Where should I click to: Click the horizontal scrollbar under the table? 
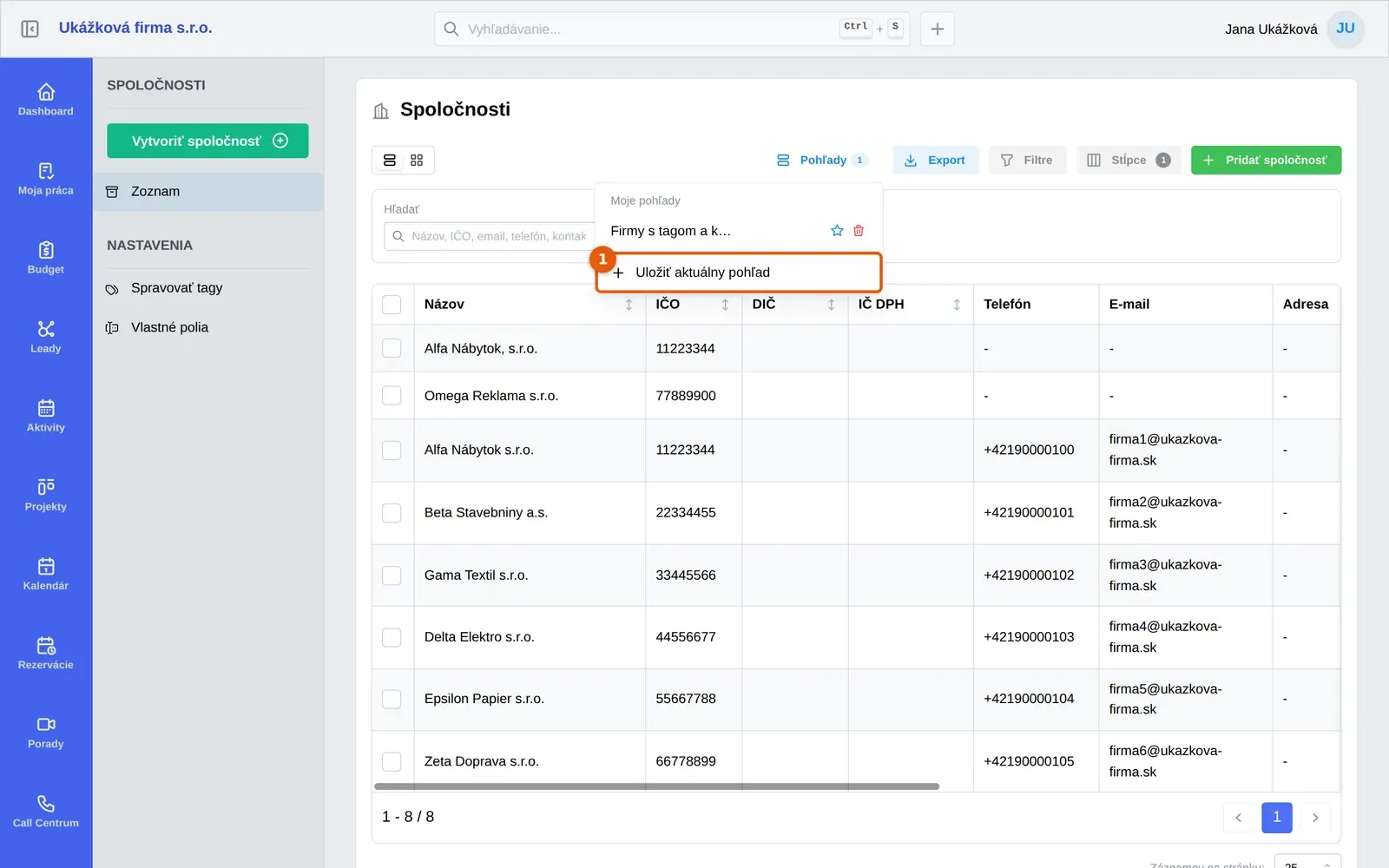coord(656,786)
